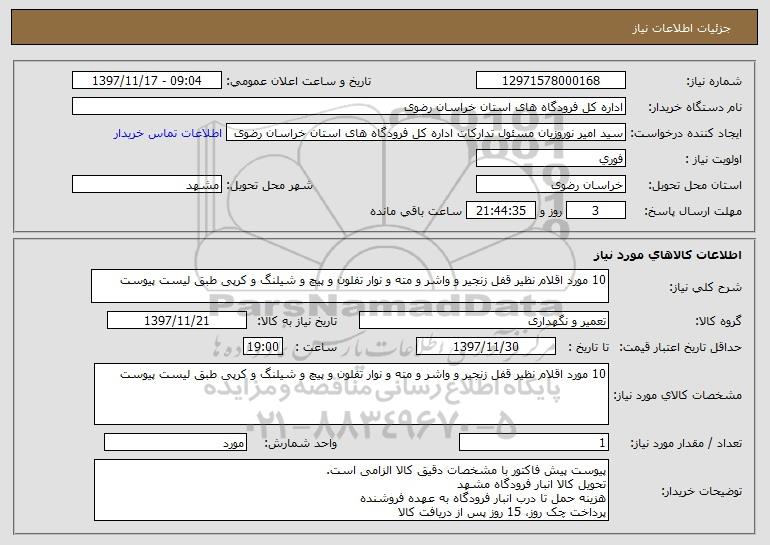This screenshot has width=770, height=545.
Task: Click the ساعت field showing 19:00
Action: click(x=263, y=347)
